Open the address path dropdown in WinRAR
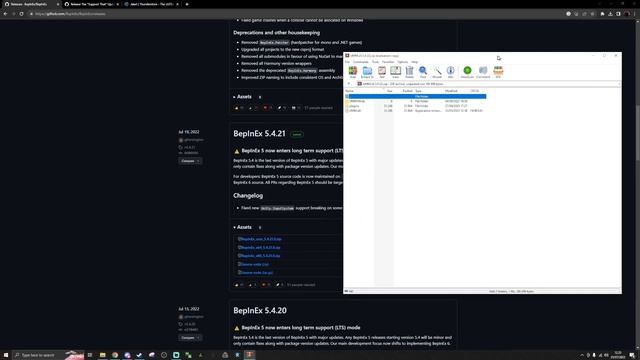Screen dimensions: 640x360 [619, 84]
